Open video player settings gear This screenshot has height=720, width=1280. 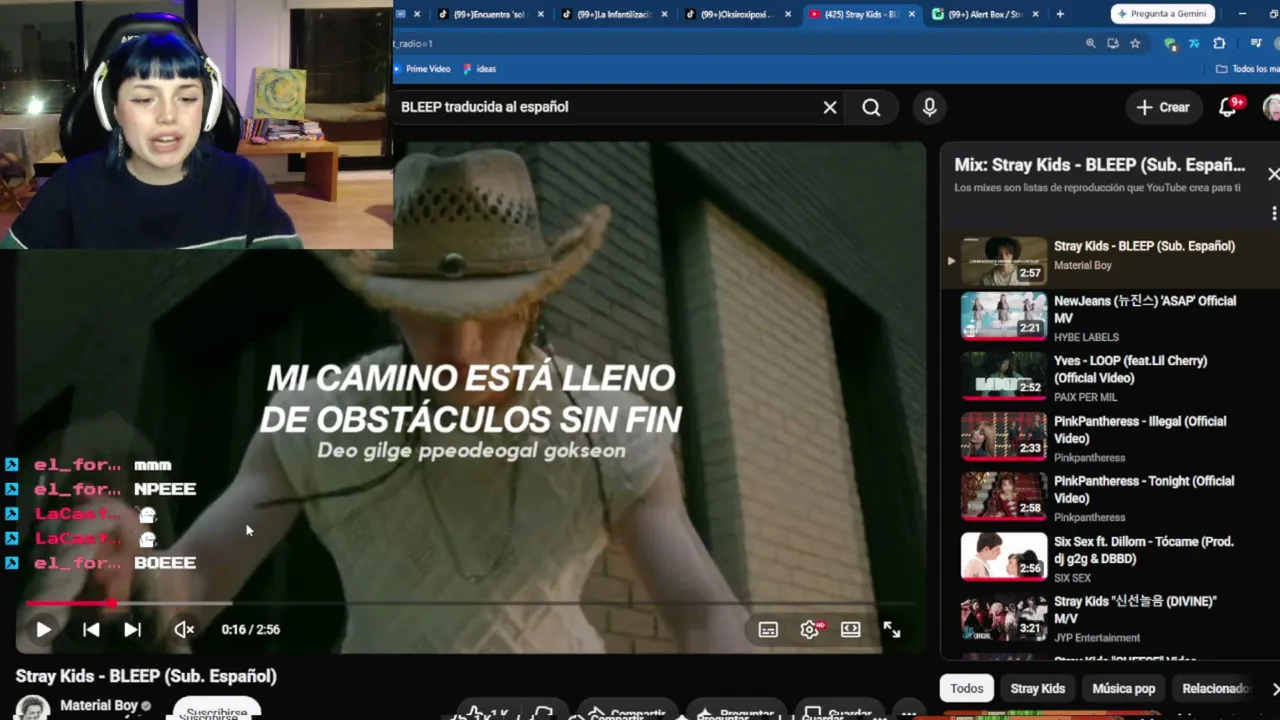(810, 630)
